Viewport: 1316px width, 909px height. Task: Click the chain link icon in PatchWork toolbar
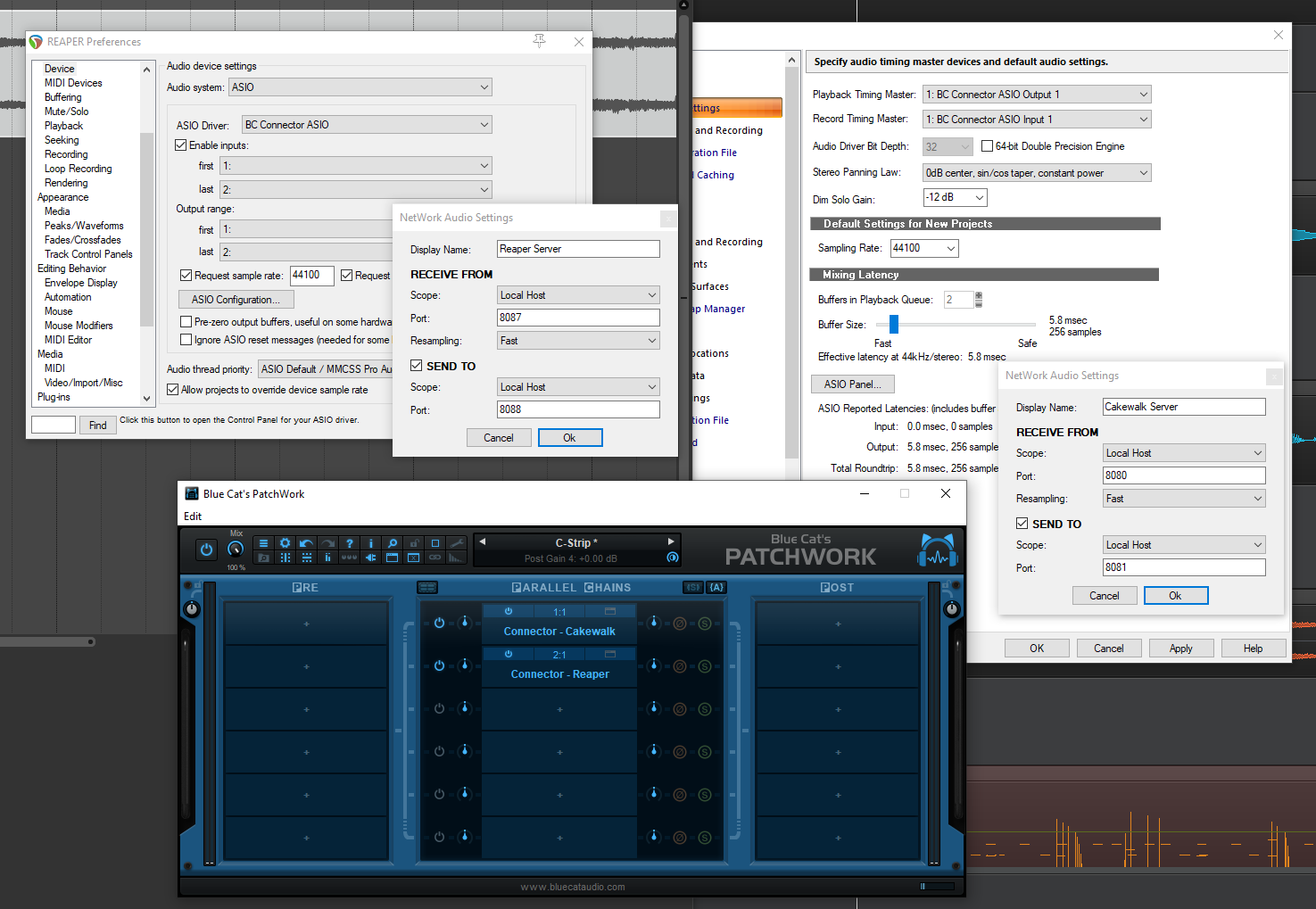(435, 558)
